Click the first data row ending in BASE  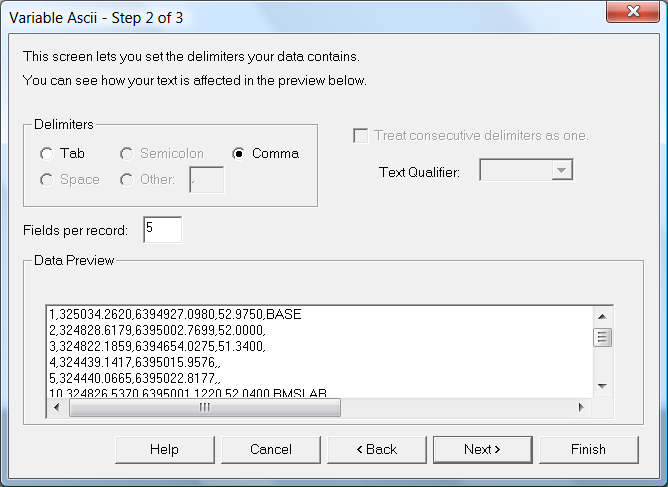pos(175,315)
